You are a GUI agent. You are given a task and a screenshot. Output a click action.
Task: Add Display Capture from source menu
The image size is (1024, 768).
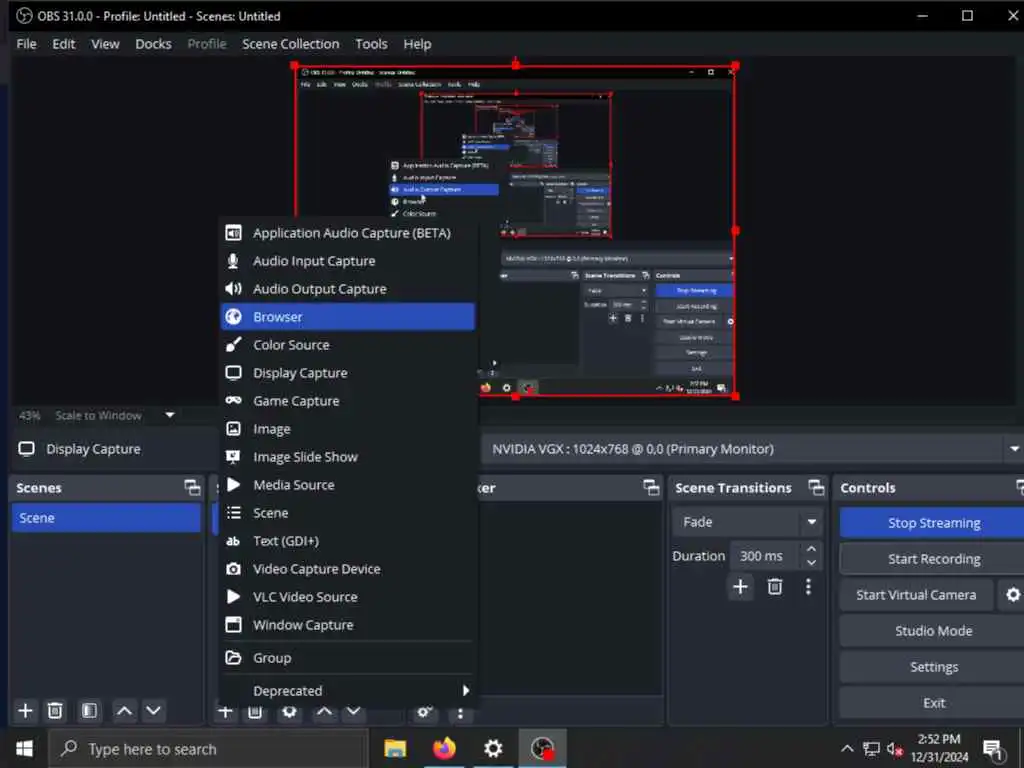tap(347, 373)
